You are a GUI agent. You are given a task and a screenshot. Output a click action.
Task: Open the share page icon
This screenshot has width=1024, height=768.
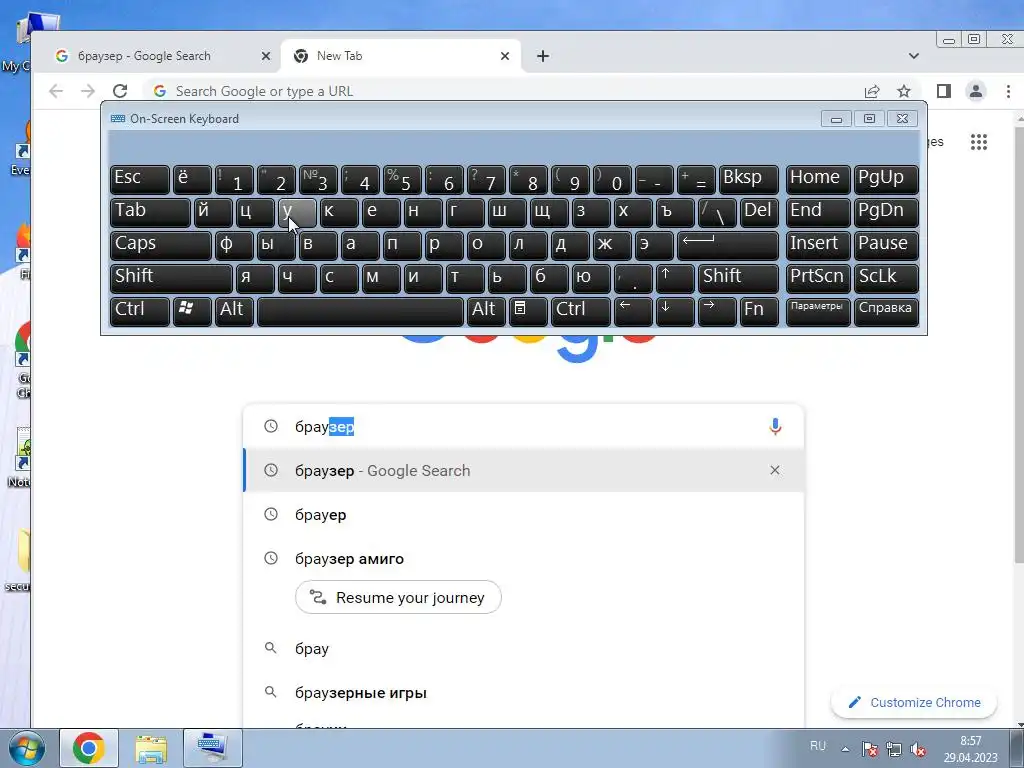(872, 91)
